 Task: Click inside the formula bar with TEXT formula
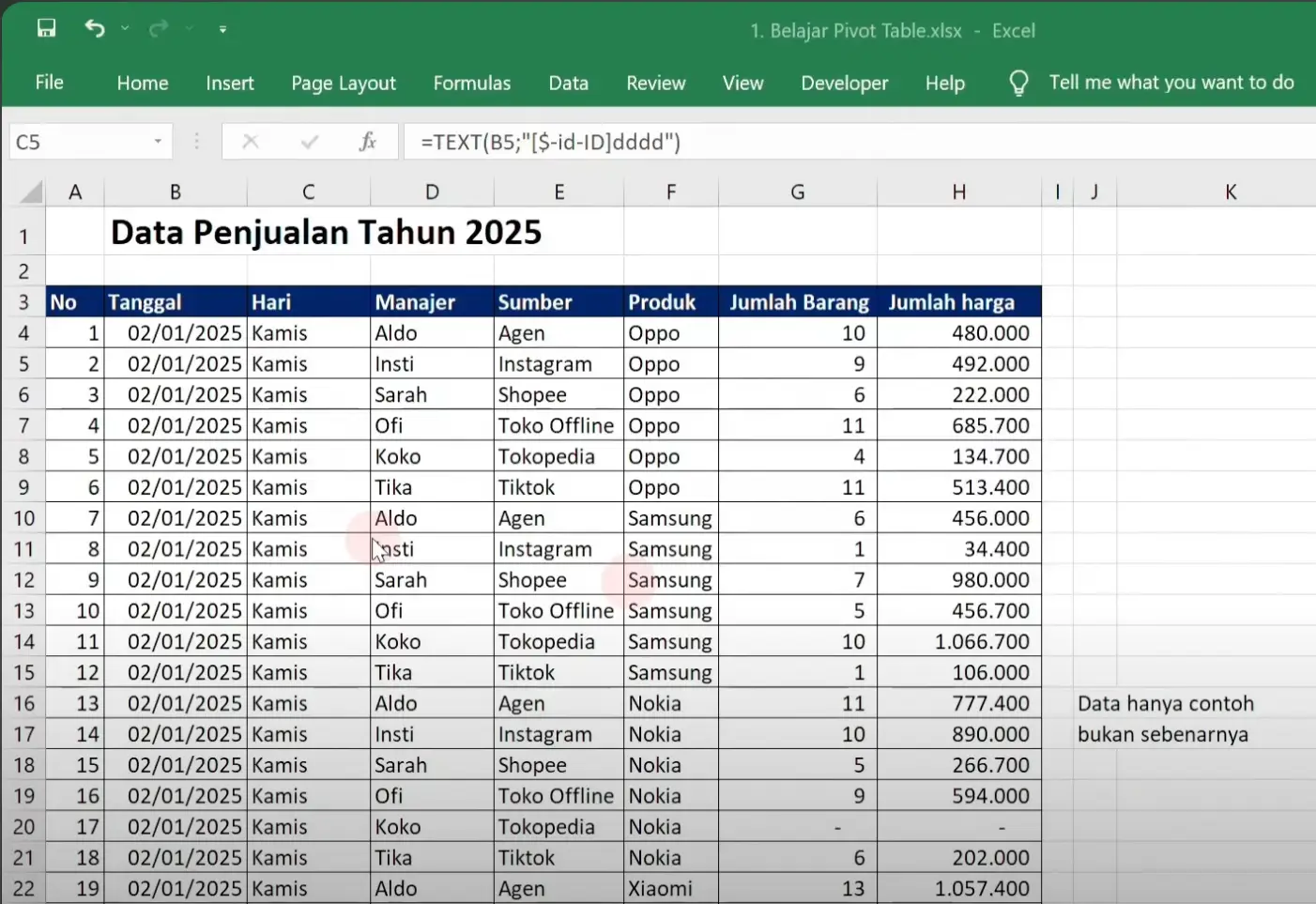[x=859, y=142]
